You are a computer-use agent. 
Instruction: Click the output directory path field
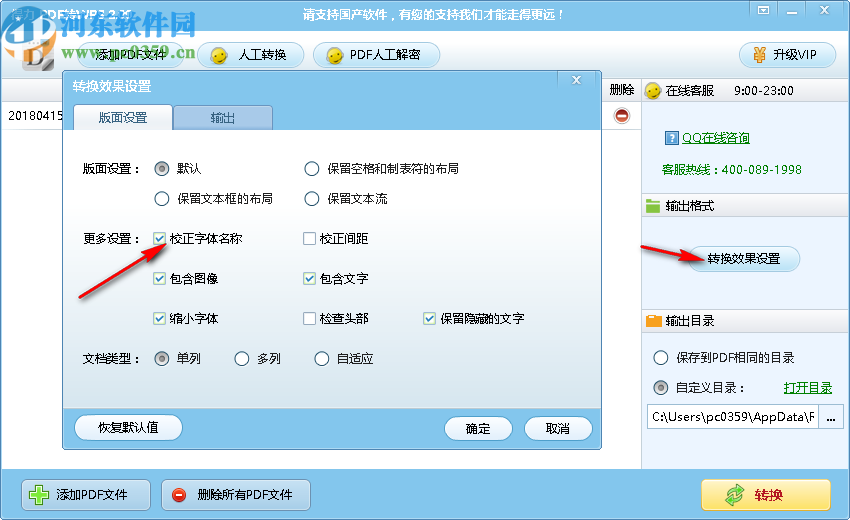732,416
